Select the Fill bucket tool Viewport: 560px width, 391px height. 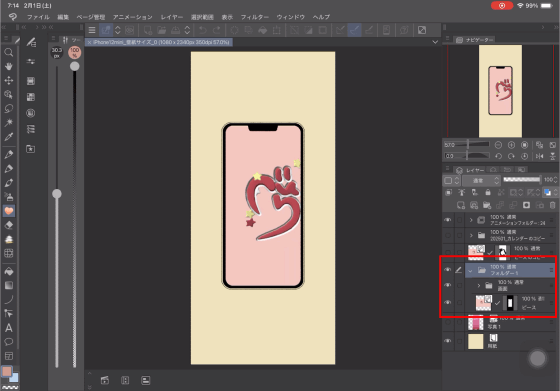coord(9,271)
